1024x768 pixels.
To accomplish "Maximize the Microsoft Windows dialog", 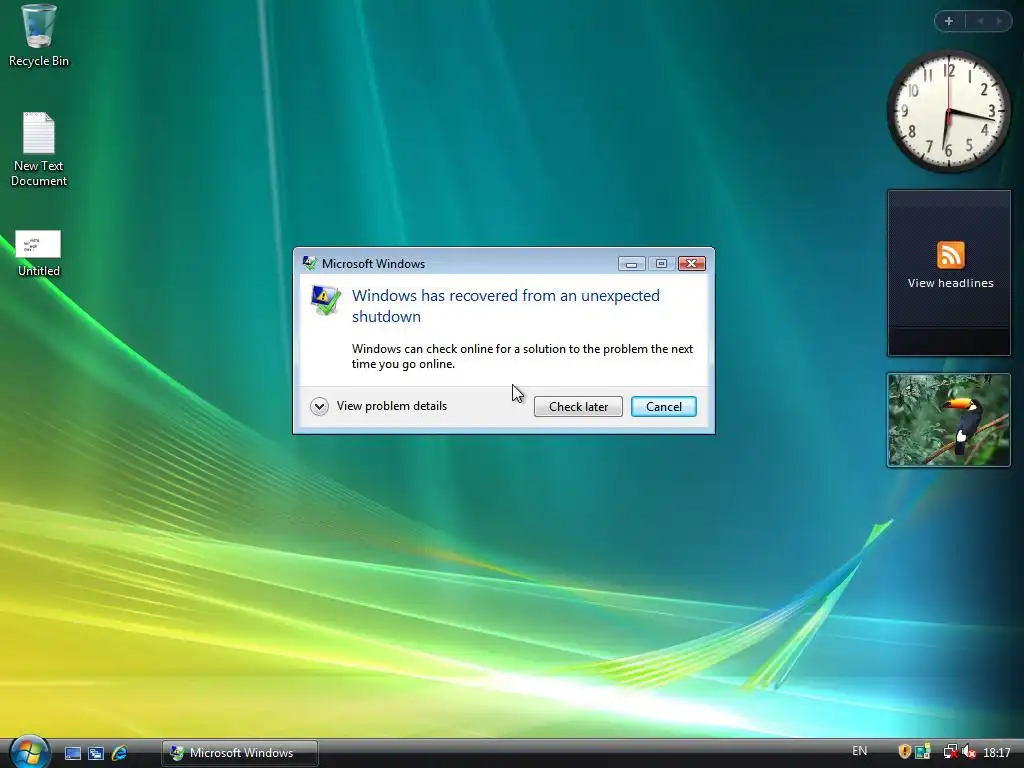I will (661, 263).
